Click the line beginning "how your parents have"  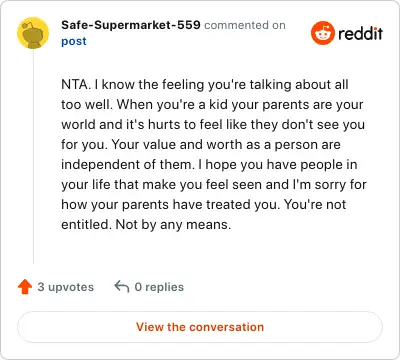(x=204, y=205)
